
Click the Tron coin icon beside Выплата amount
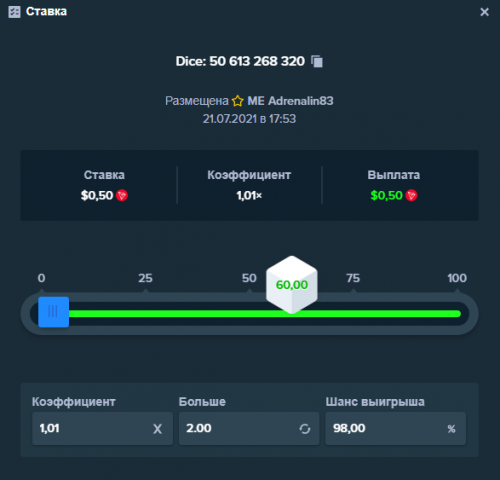pos(411,195)
